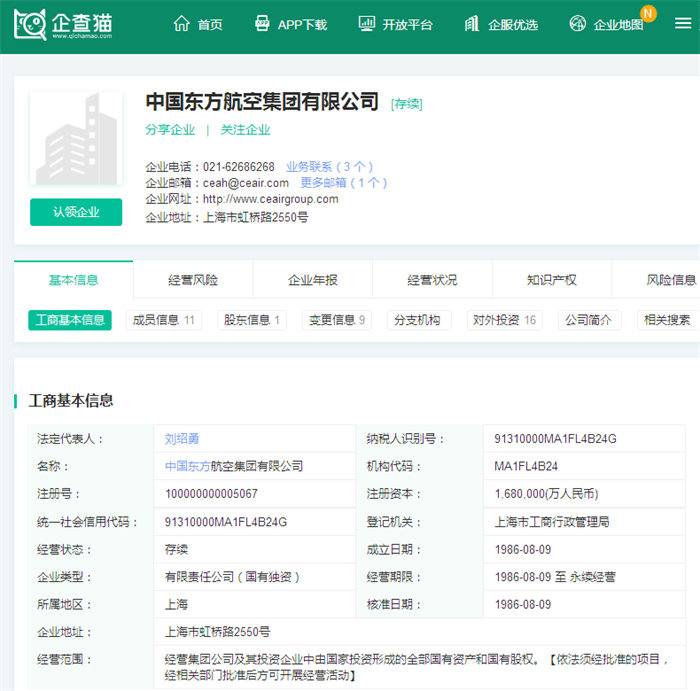Click 经营期限 value 至 永续经营
The height and width of the screenshot is (691, 700).
pyautogui.click(x=555, y=577)
